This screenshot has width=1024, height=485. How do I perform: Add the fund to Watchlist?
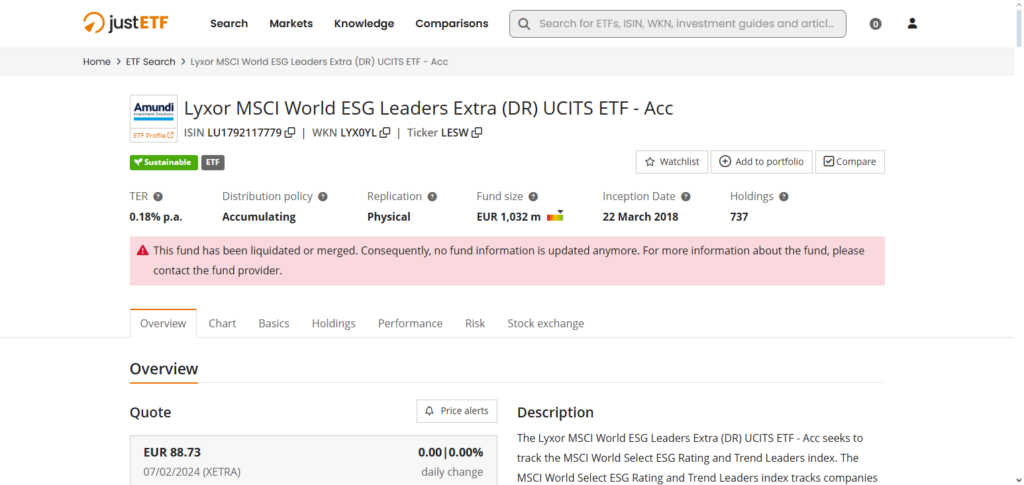coord(672,162)
